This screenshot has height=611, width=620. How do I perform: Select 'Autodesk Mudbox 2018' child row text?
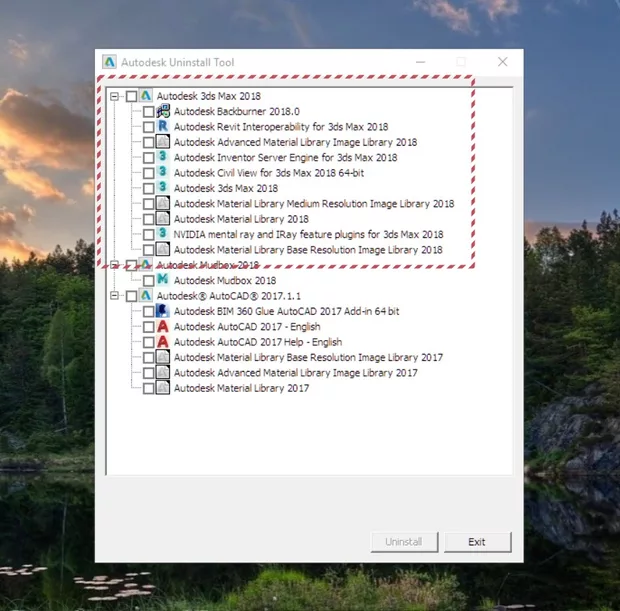[225, 280]
